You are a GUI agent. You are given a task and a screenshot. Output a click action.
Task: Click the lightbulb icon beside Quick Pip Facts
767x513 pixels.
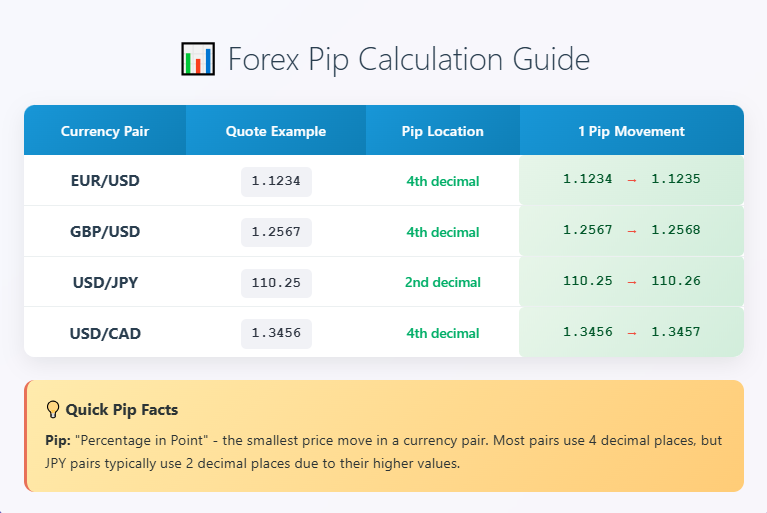[53, 410]
